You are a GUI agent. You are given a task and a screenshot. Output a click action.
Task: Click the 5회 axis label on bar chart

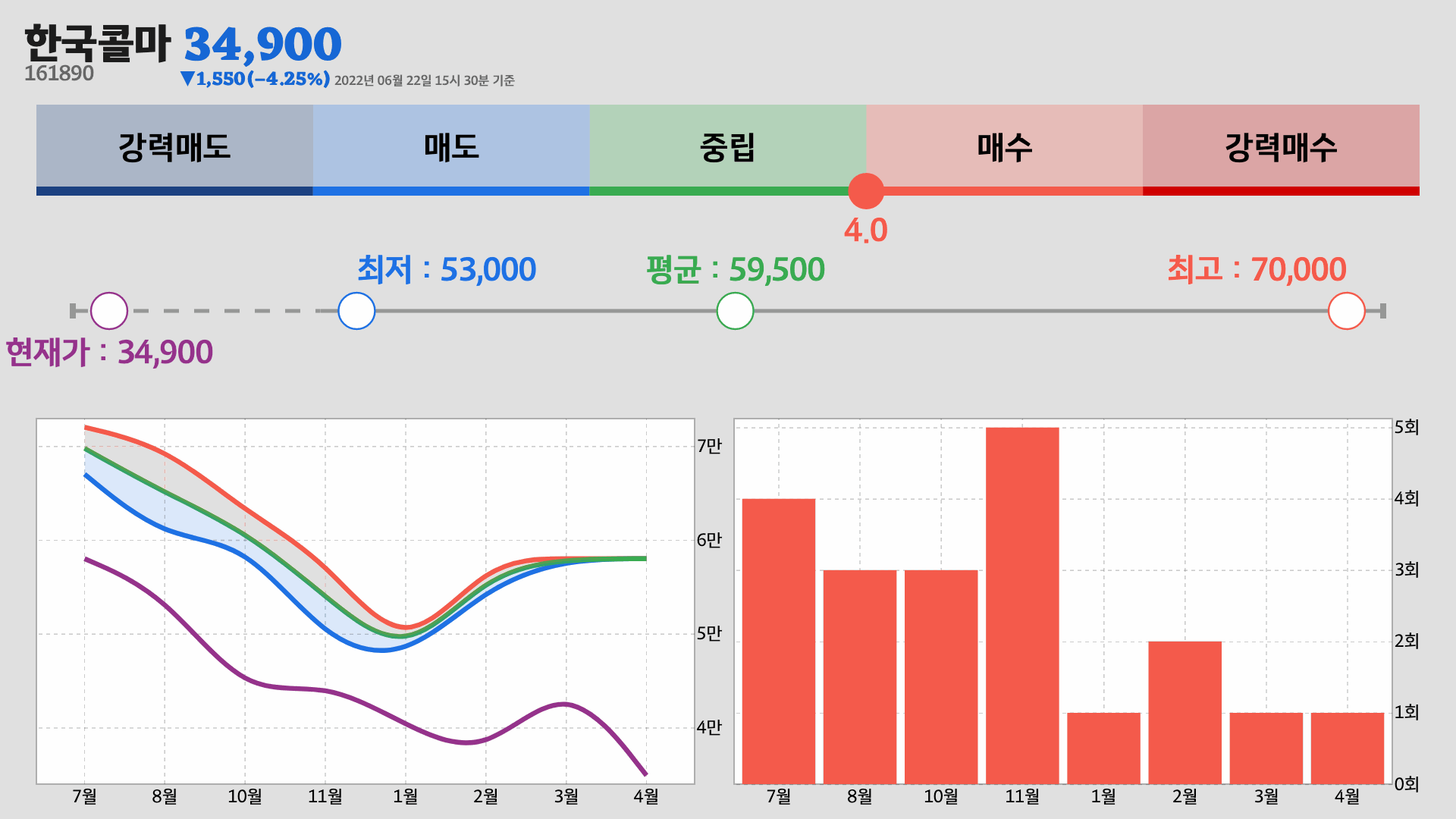point(1407,427)
